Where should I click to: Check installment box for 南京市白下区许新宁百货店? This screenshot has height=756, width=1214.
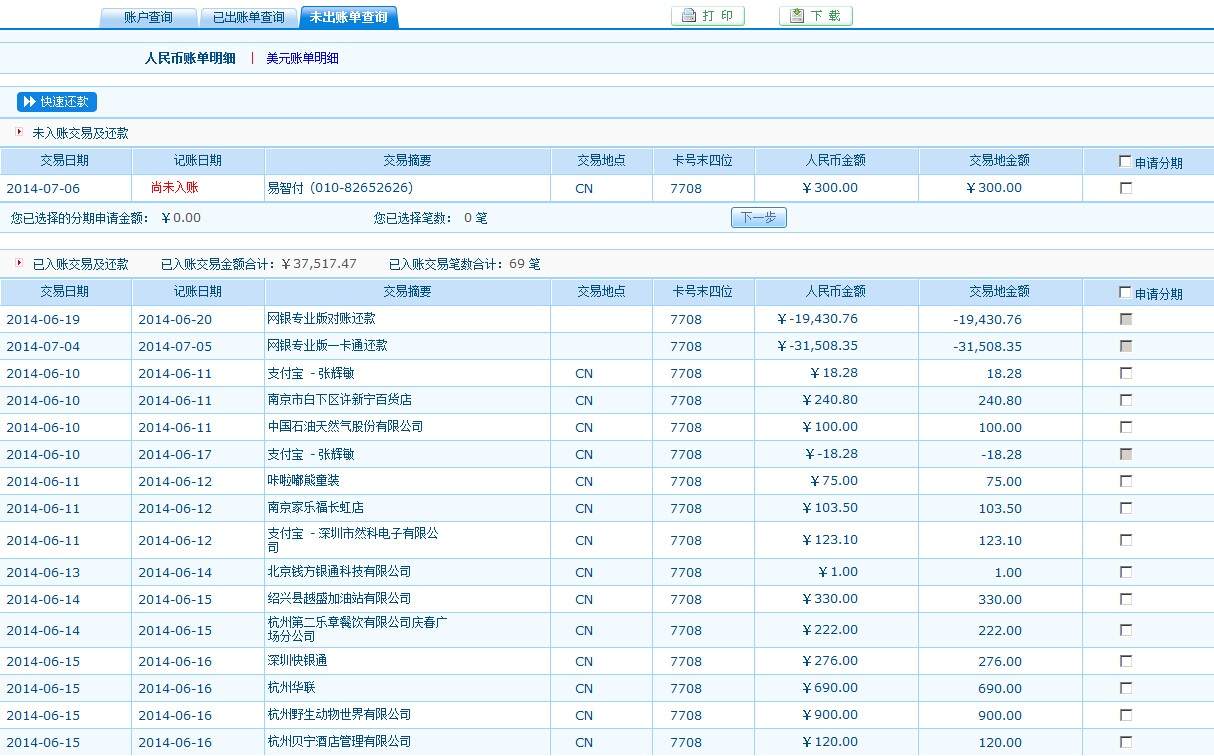tap(1126, 400)
